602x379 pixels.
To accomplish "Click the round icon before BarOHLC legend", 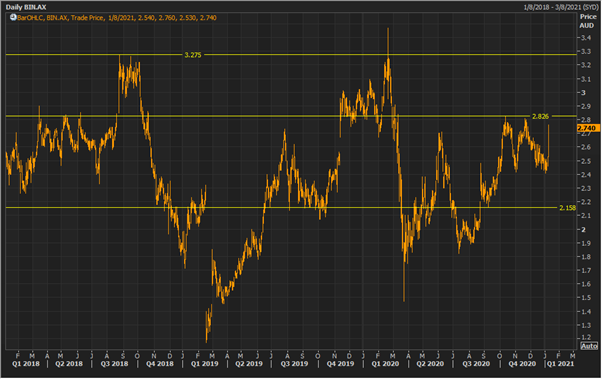I will coord(13,17).
